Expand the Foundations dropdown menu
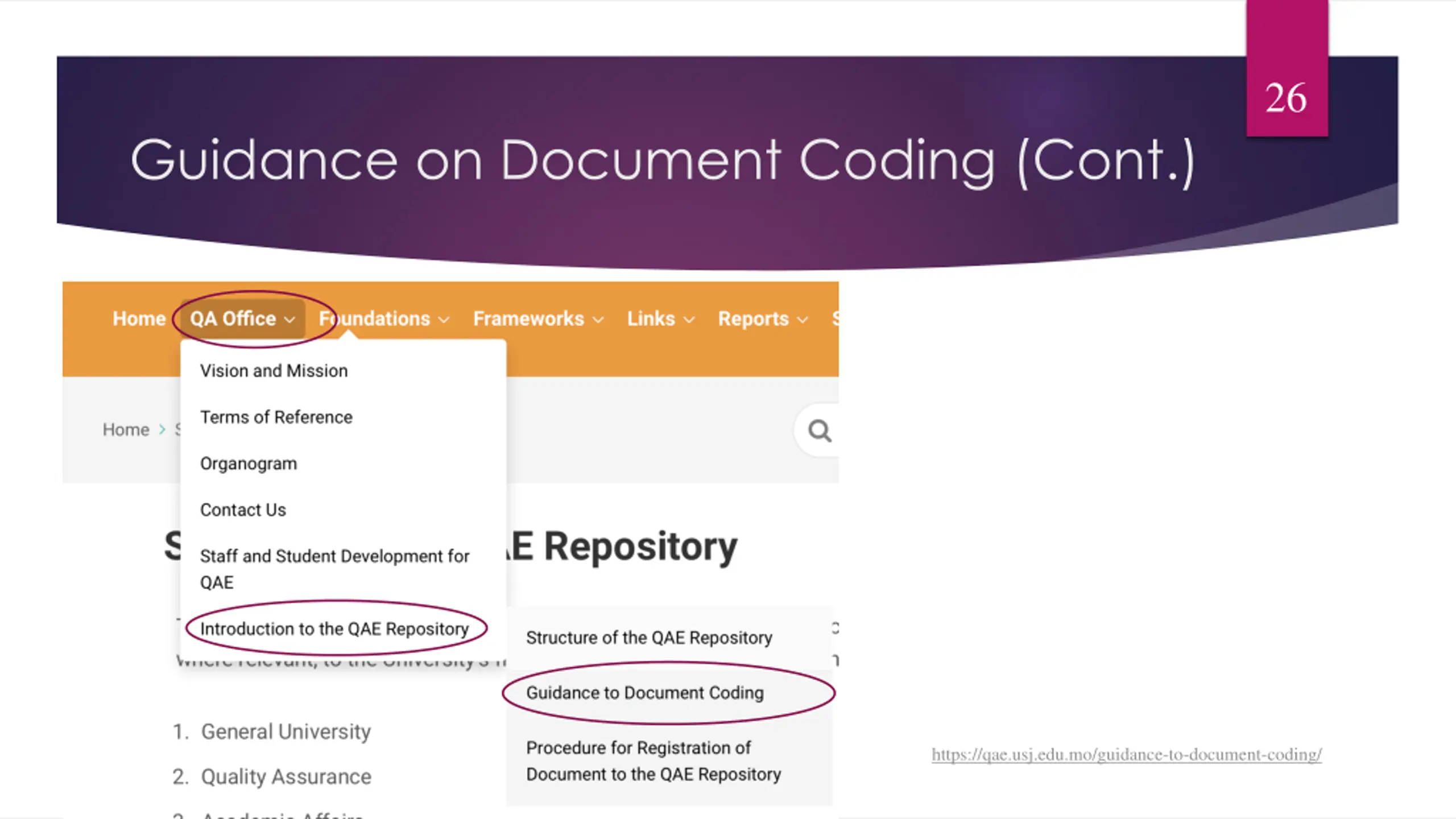1456x819 pixels. [384, 318]
